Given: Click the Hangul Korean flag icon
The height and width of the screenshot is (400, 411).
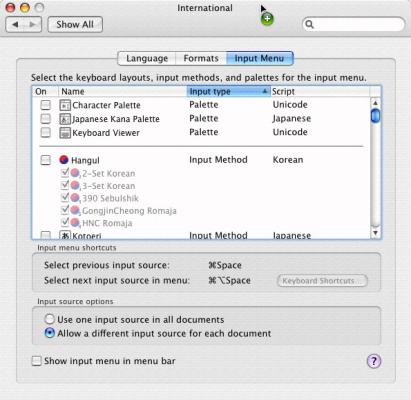Looking at the screenshot, I should point(64,160).
